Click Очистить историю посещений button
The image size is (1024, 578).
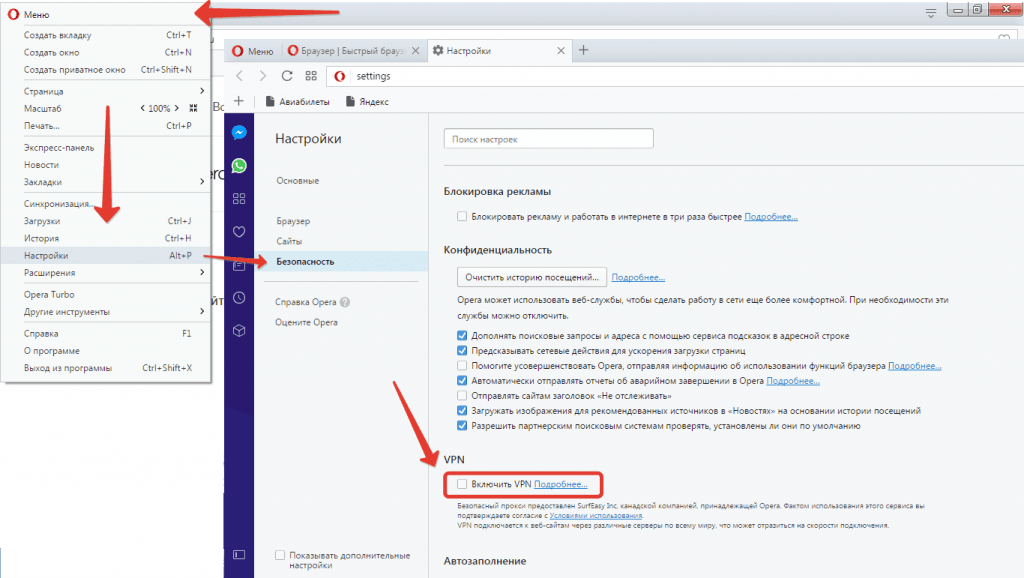click(x=532, y=277)
